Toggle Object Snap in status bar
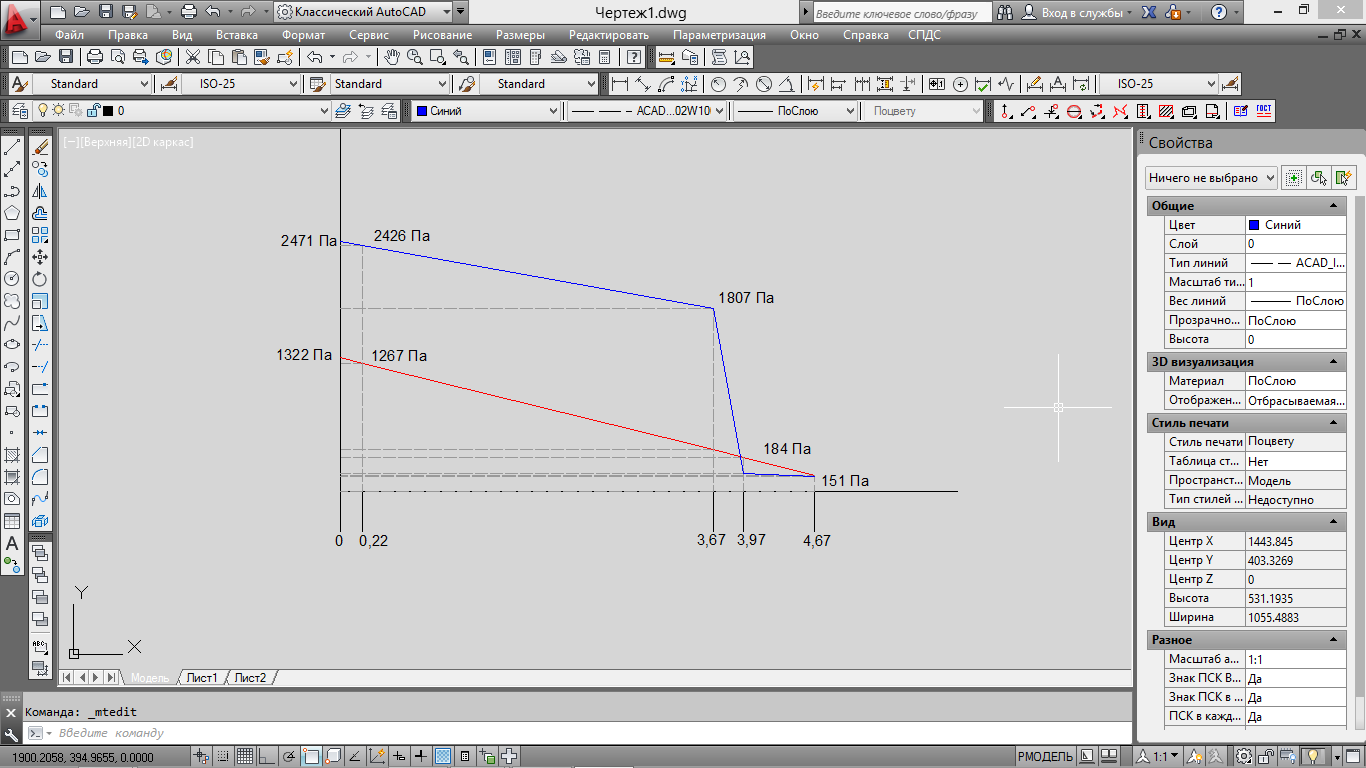 (311, 756)
